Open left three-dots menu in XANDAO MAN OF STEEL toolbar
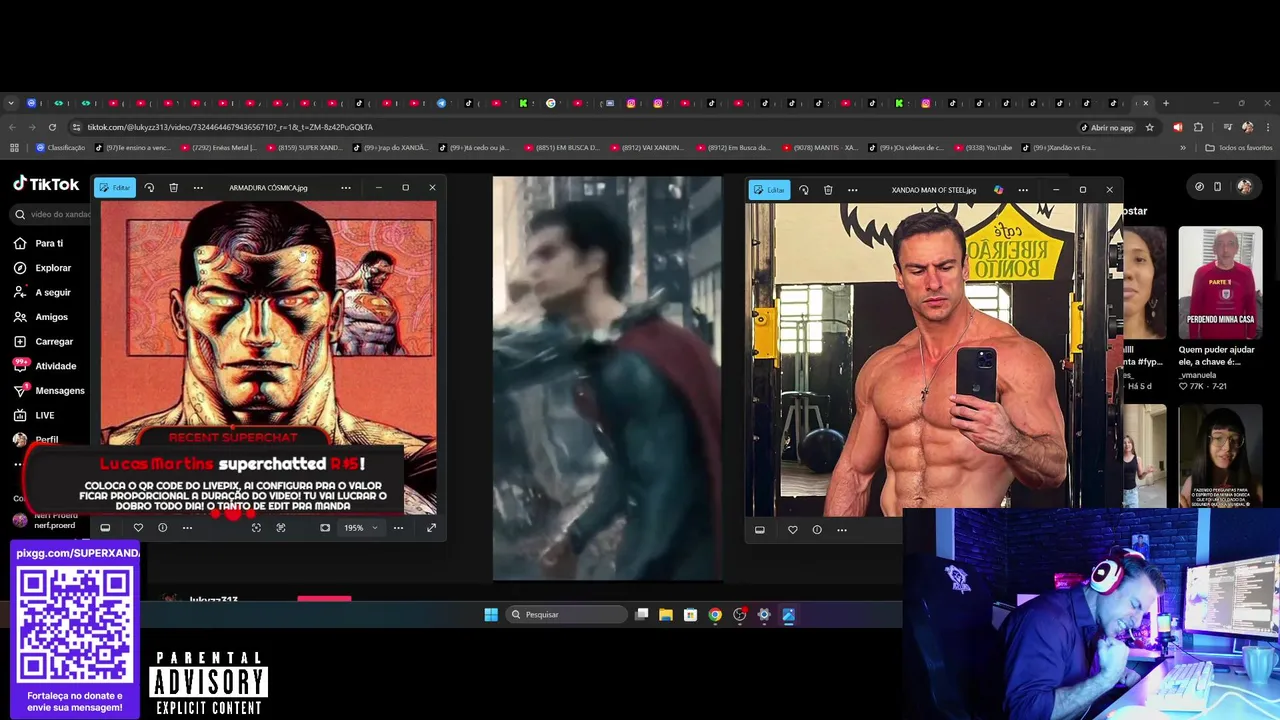1280x720 pixels. point(852,189)
